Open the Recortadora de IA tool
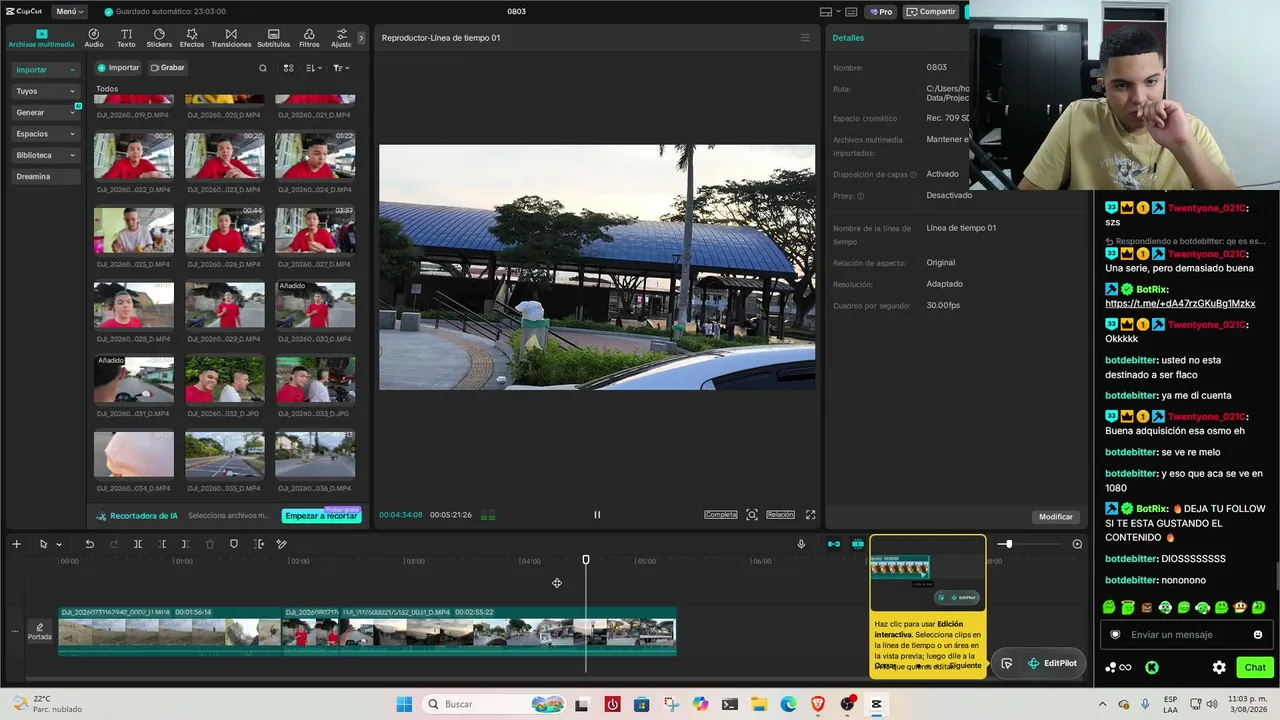The width and height of the screenshot is (1280, 720). 137,516
